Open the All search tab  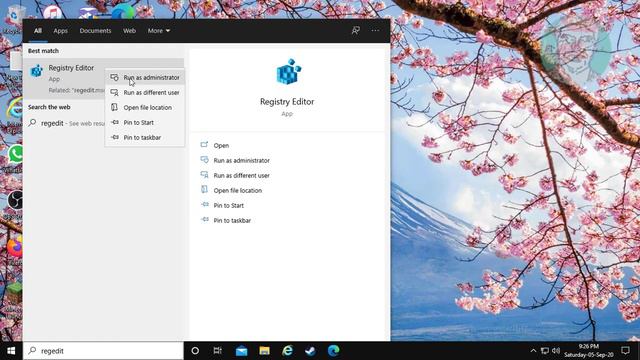click(38, 31)
